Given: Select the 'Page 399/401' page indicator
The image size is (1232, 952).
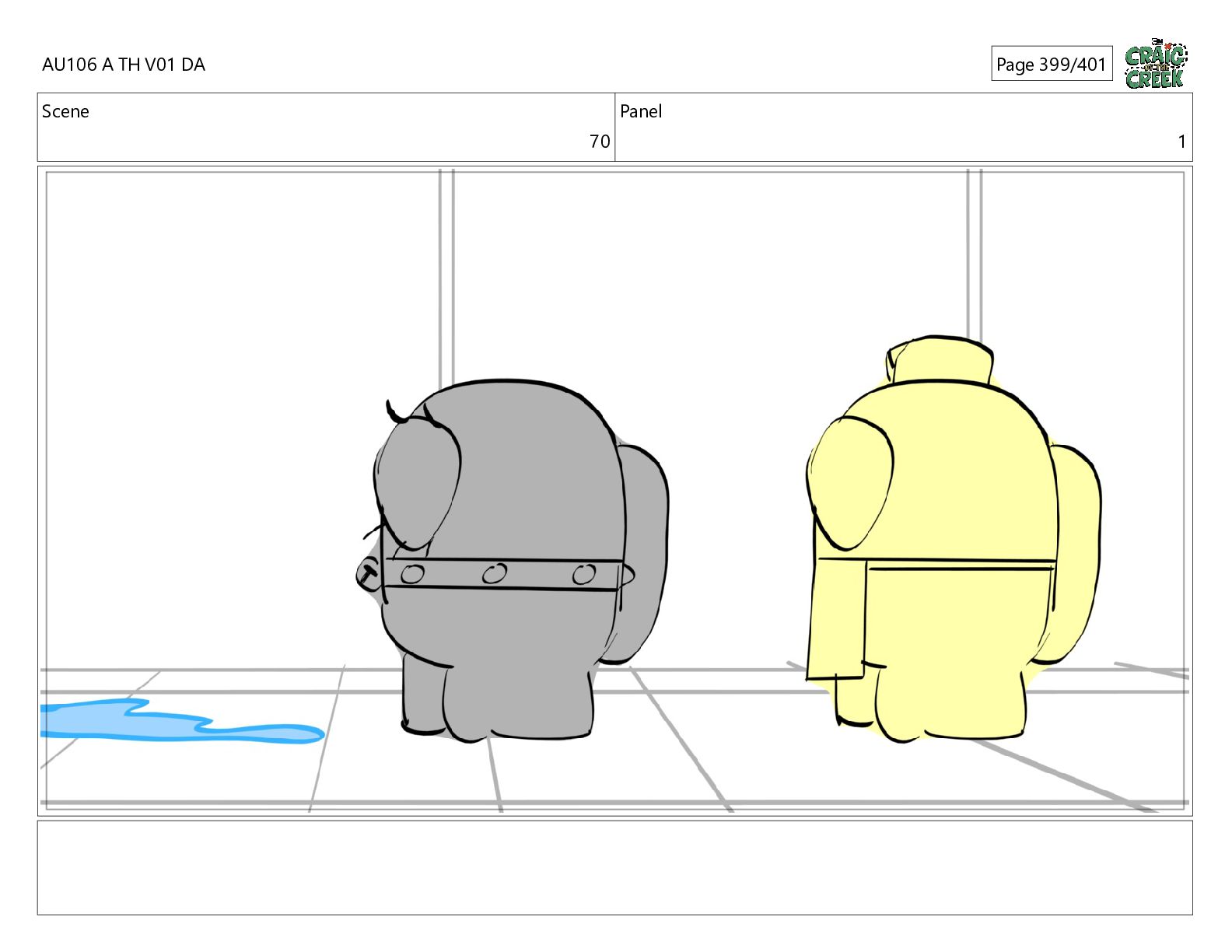Looking at the screenshot, I should [1052, 64].
